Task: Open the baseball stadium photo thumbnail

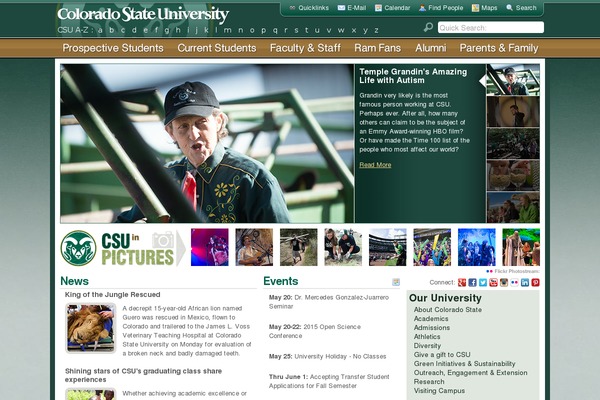Action: click(388, 247)
